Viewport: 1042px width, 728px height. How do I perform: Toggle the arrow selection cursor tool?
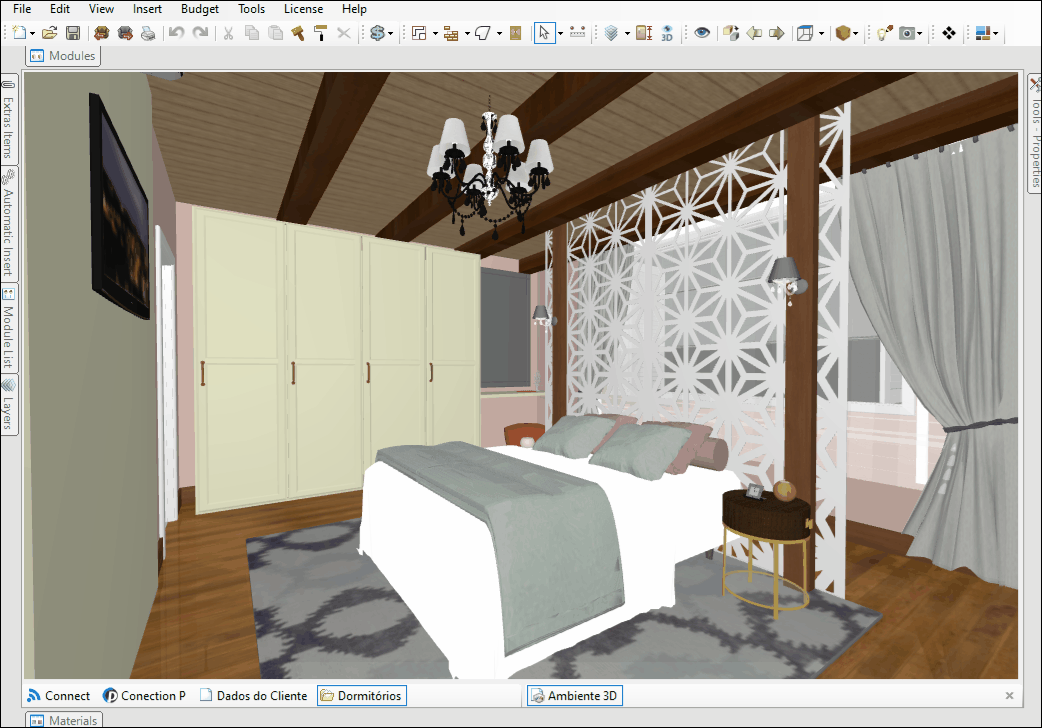pyautogui.click(x=543, y=33)
